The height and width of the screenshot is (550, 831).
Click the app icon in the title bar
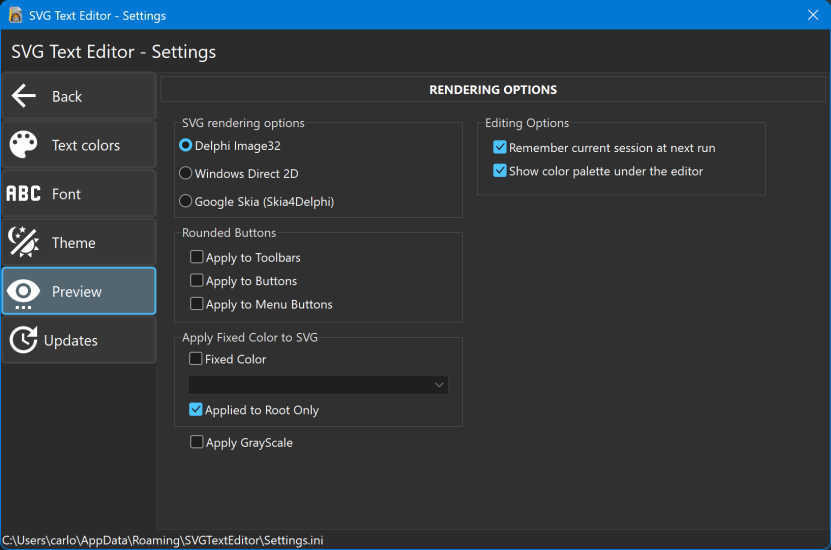(x=15, y=15)
